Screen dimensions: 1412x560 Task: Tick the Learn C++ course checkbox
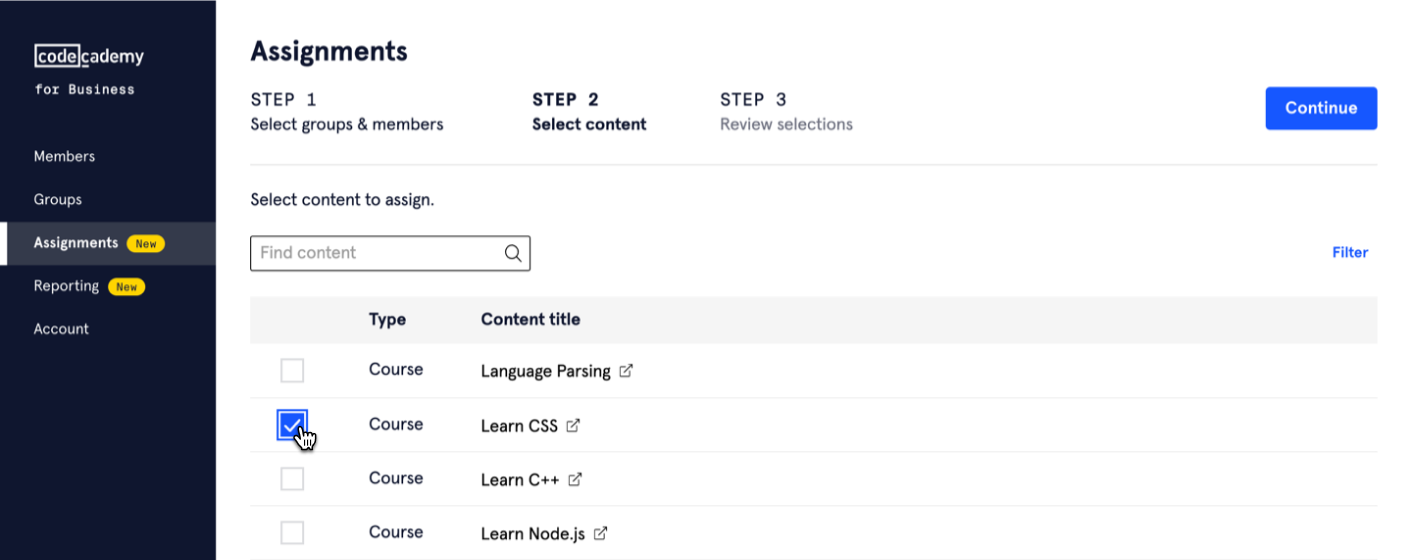tap(292, 479)
